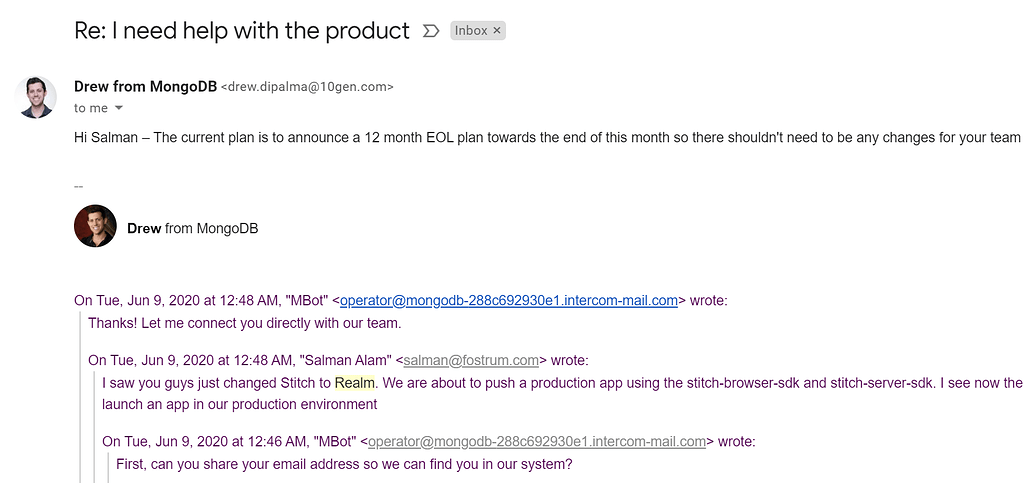Click the "--" signature separator
Viewport: 1023px width, 483px height.
[x=79, y=185]
